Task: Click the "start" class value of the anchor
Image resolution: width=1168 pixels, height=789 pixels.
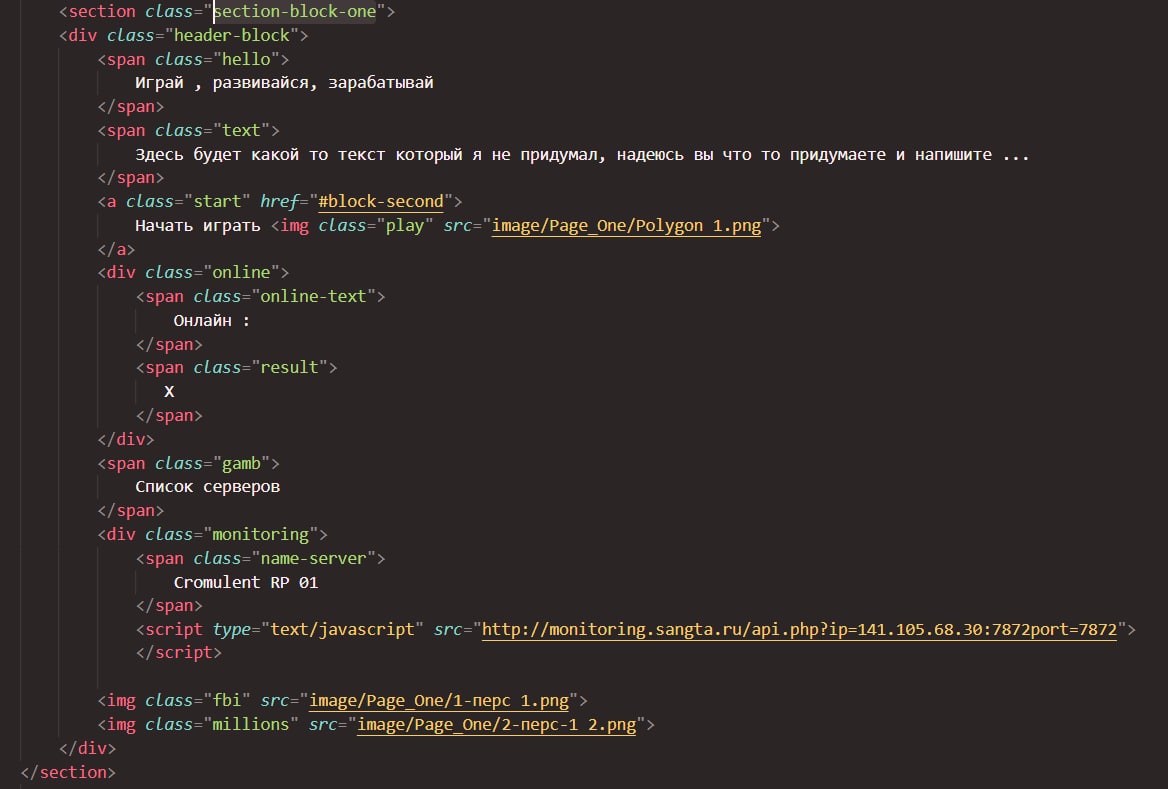Action: [218, 202]
